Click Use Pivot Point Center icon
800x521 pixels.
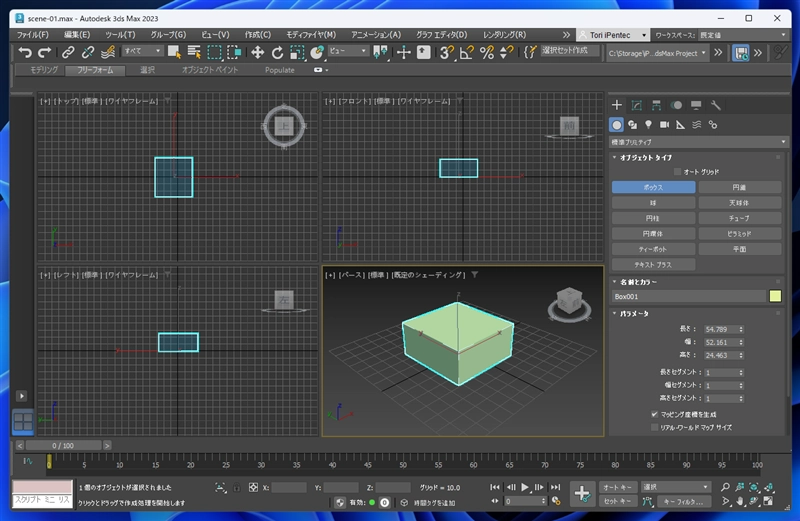click(x=380, y=52)
